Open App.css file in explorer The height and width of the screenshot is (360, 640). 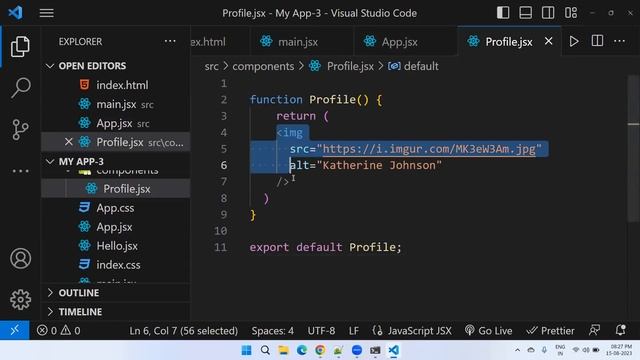(x=116, y=208)
